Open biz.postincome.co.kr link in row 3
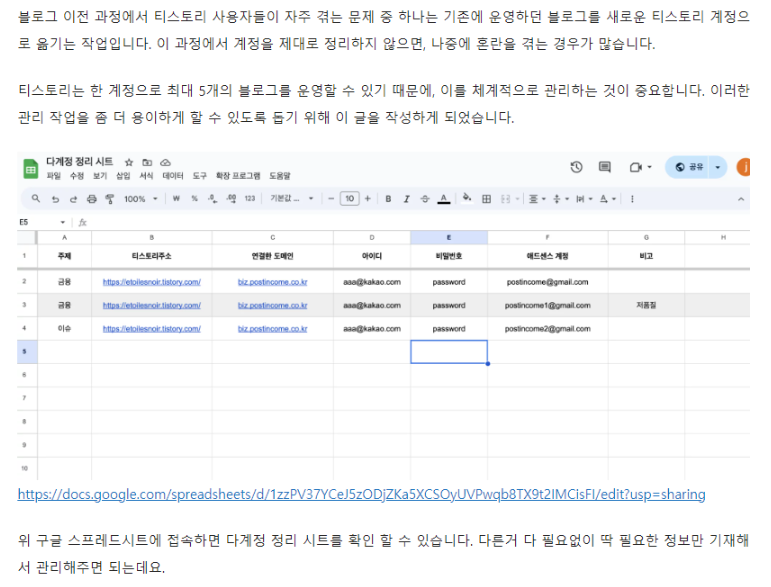771x587 pixels. click(272, 305)
